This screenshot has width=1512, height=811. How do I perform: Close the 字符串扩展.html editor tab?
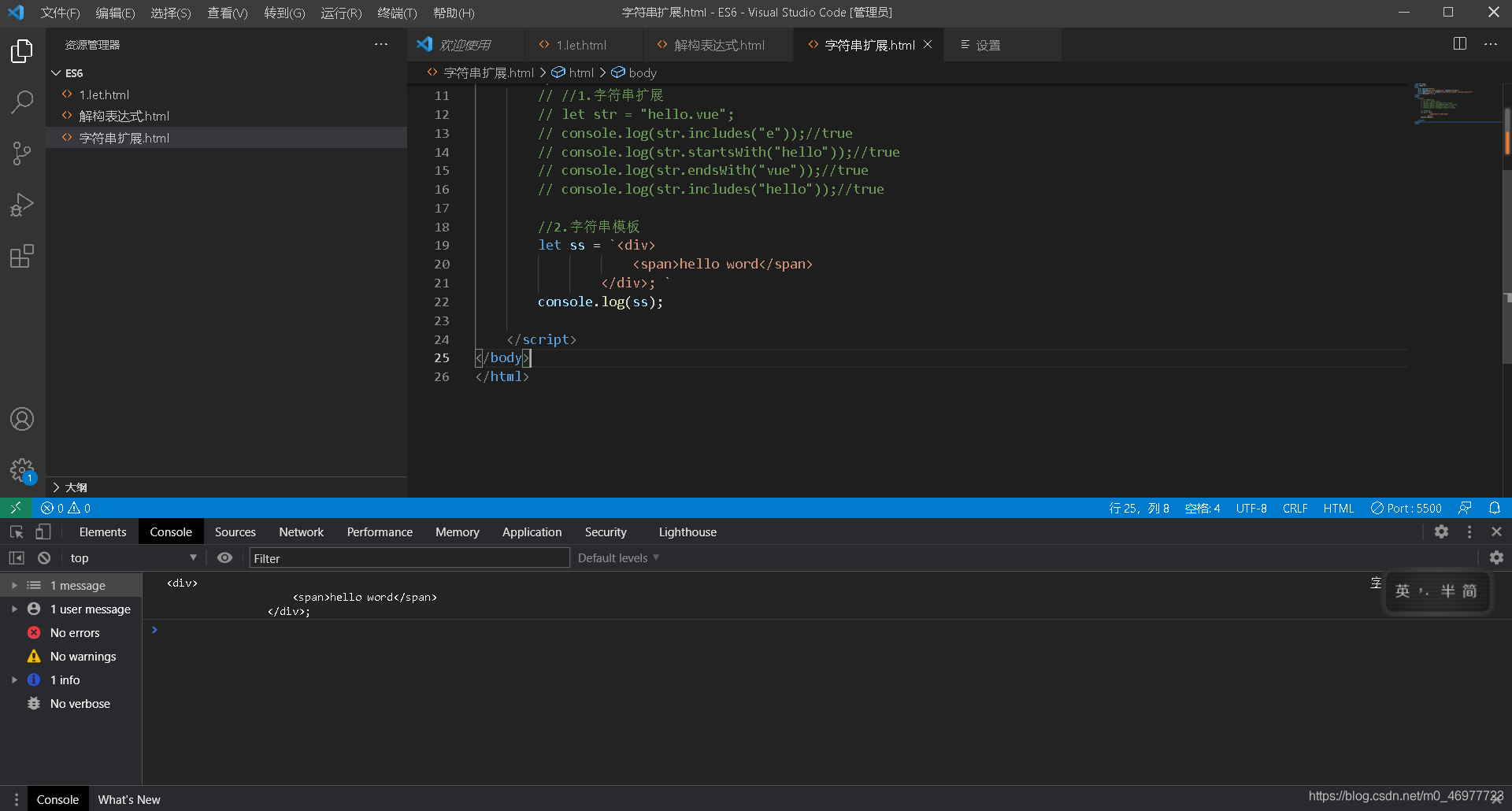pos(928,44)
